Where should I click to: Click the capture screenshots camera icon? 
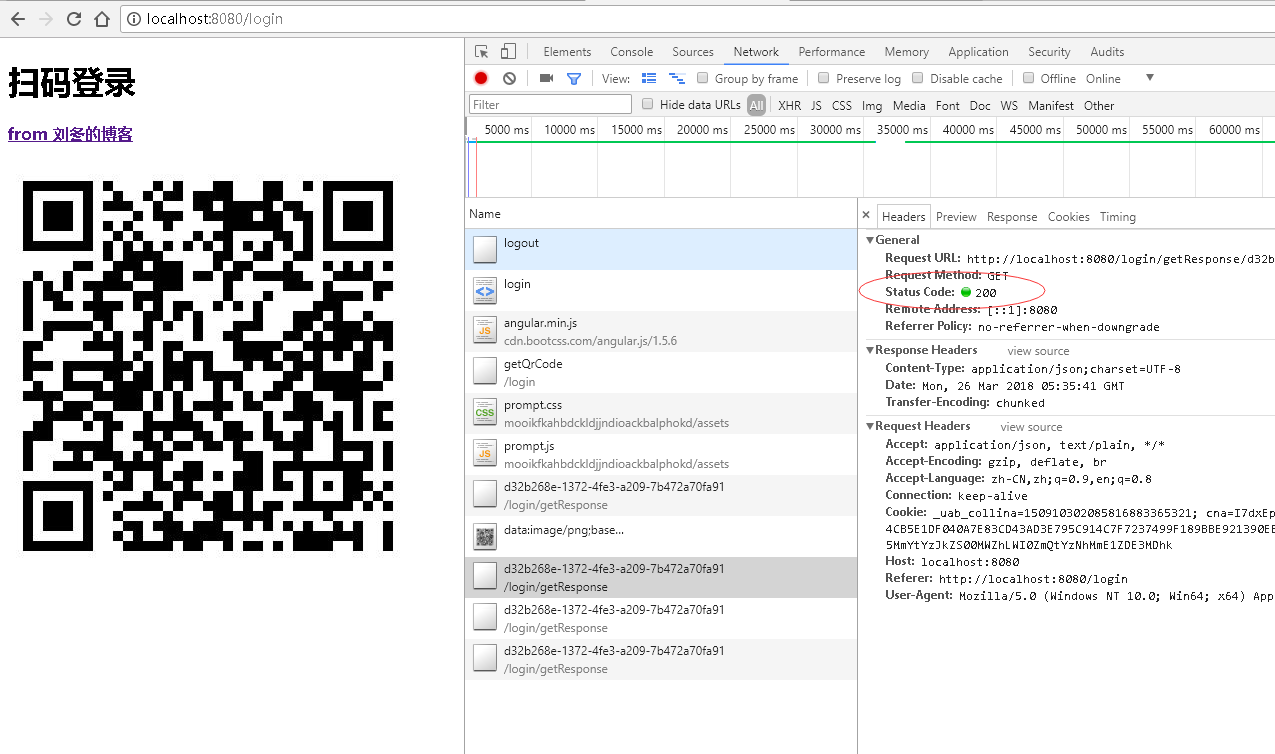tap(546, 78)
